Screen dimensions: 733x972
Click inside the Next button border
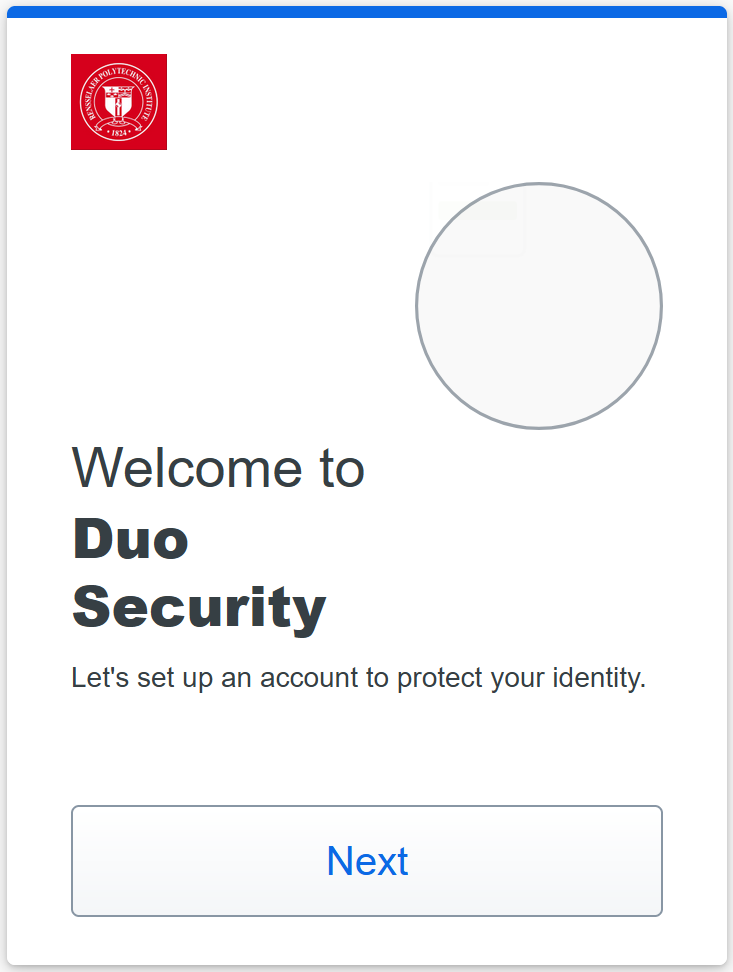(366, 861)
